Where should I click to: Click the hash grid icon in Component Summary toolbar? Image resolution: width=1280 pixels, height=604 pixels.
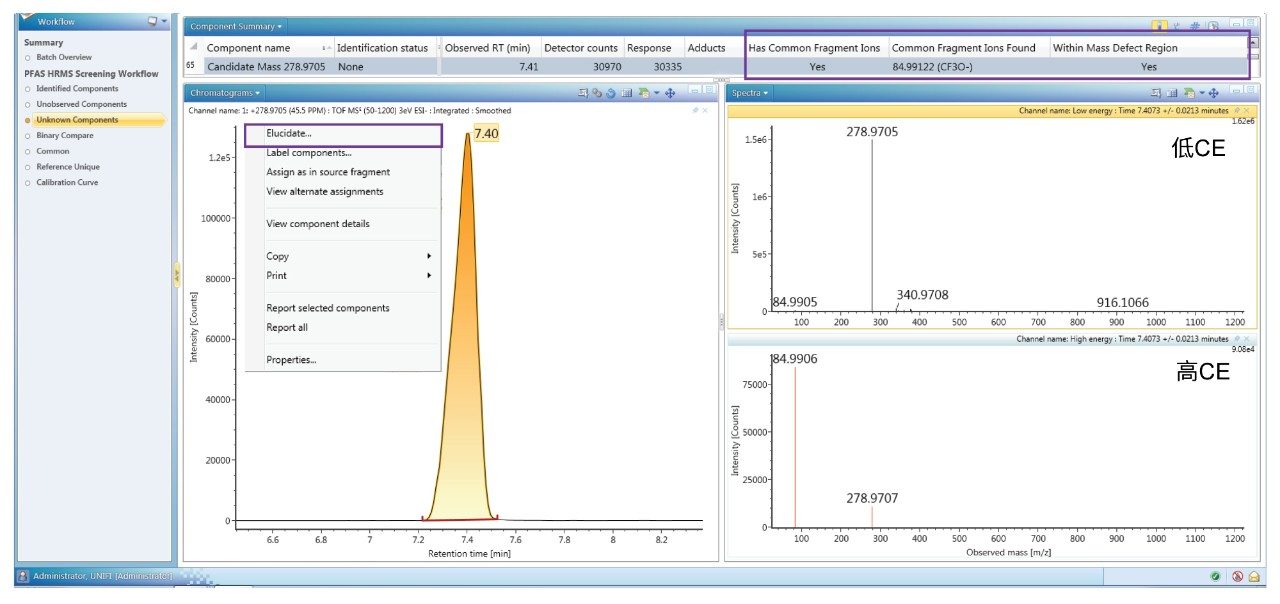1195,26
